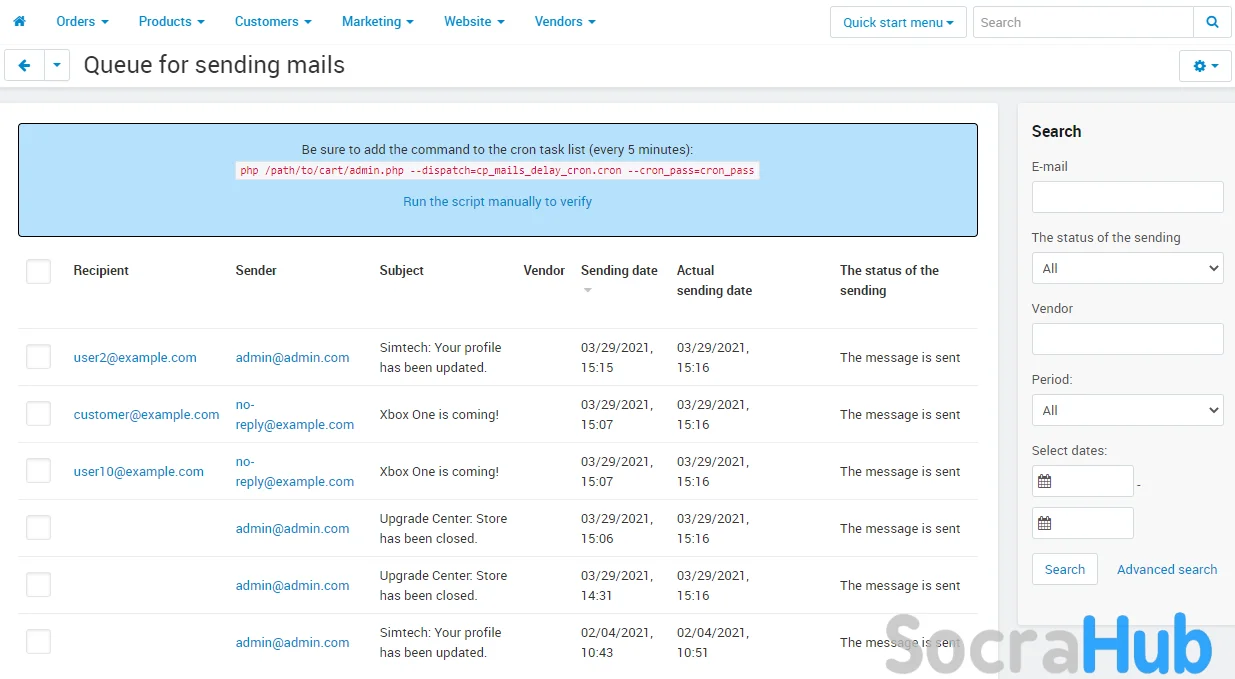Open the Period dropdown
This screenshot has height=679, width=1235.
click(x=1127, y=410)
